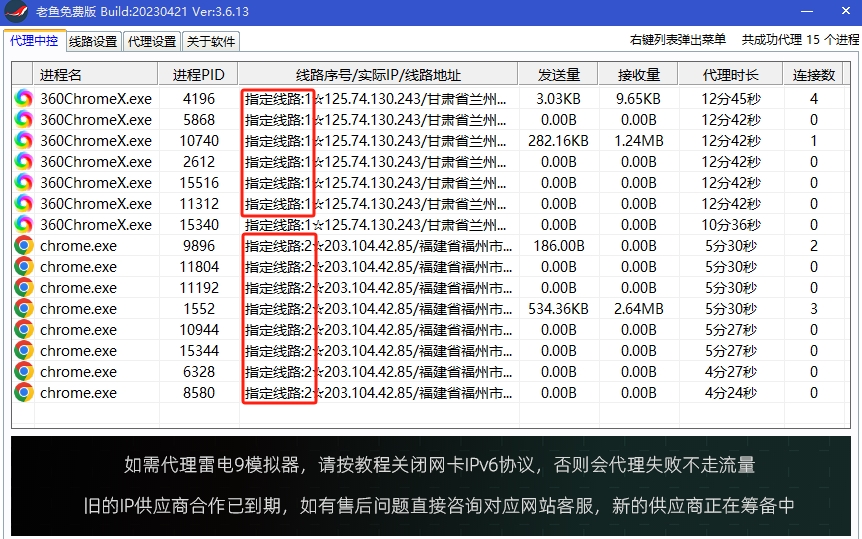Select PID cell 15344
Image resolution: width=862 pixels, height=539 pixels.
[x=199, y=350]
